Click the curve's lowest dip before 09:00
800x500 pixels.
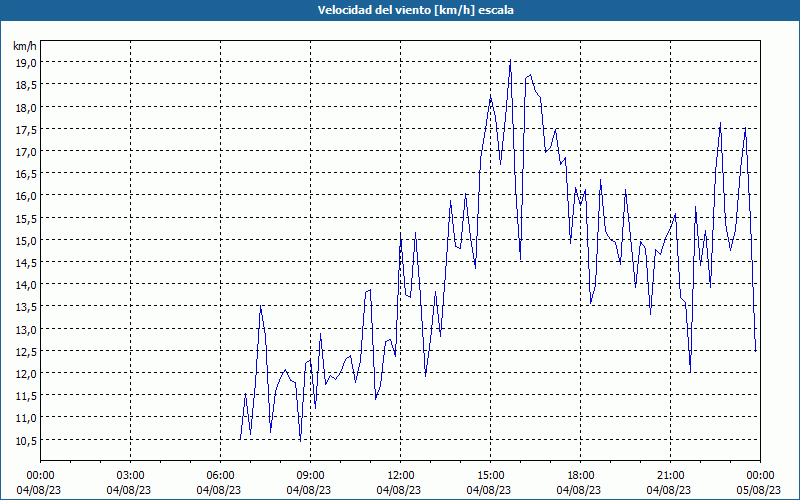pos(301,441)
